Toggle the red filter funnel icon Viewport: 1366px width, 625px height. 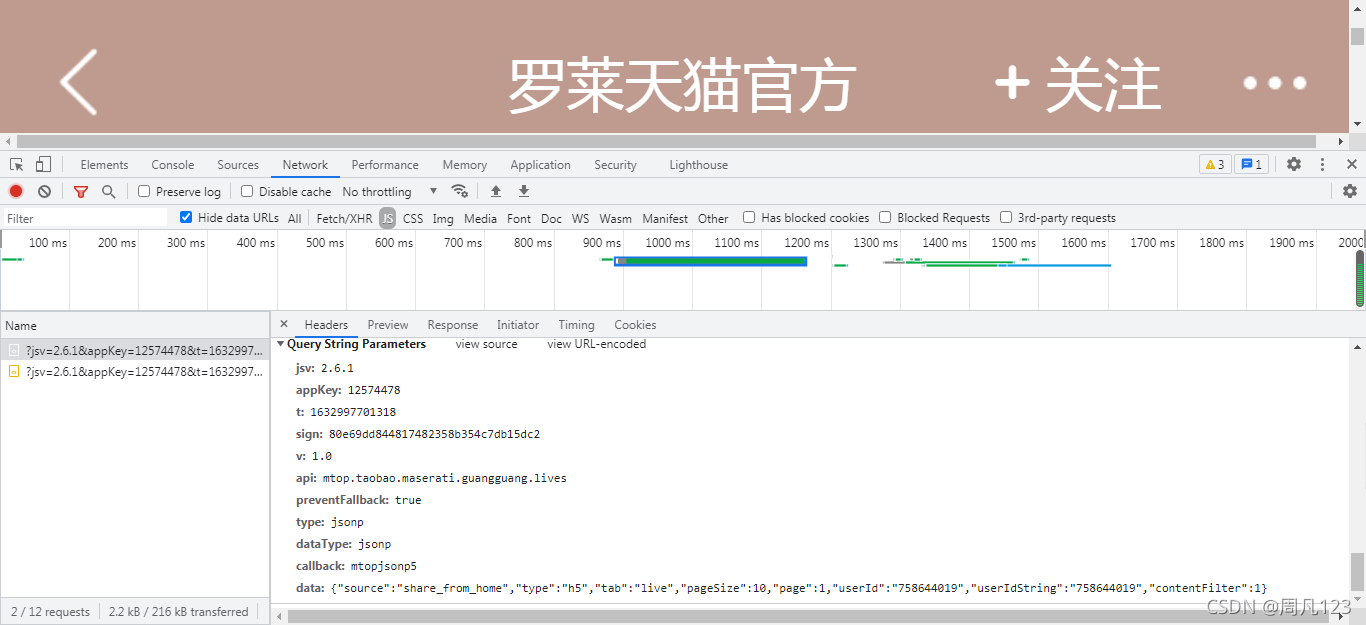pyautogui.click(x=81, y=191)
